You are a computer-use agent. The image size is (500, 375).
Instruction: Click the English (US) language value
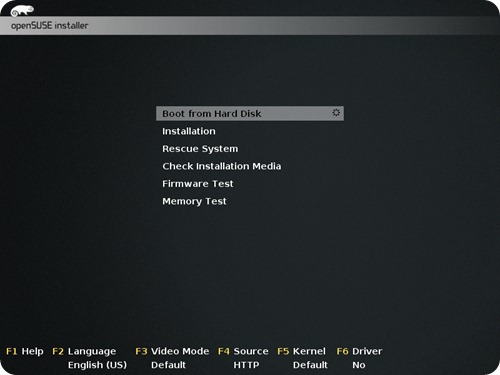pos(97,365)
